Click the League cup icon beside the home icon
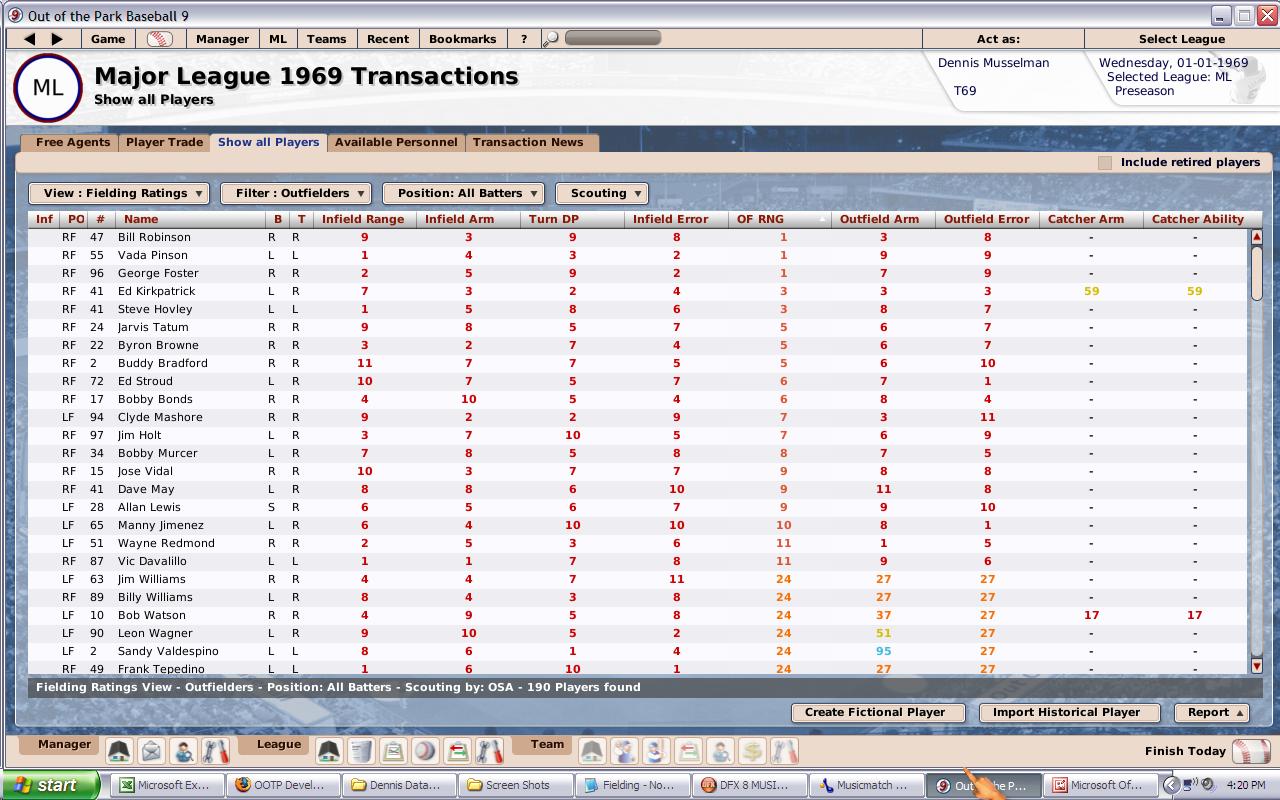Viewport: 1280px width, 800px height. pyautogui.click(x=361, y=751)
